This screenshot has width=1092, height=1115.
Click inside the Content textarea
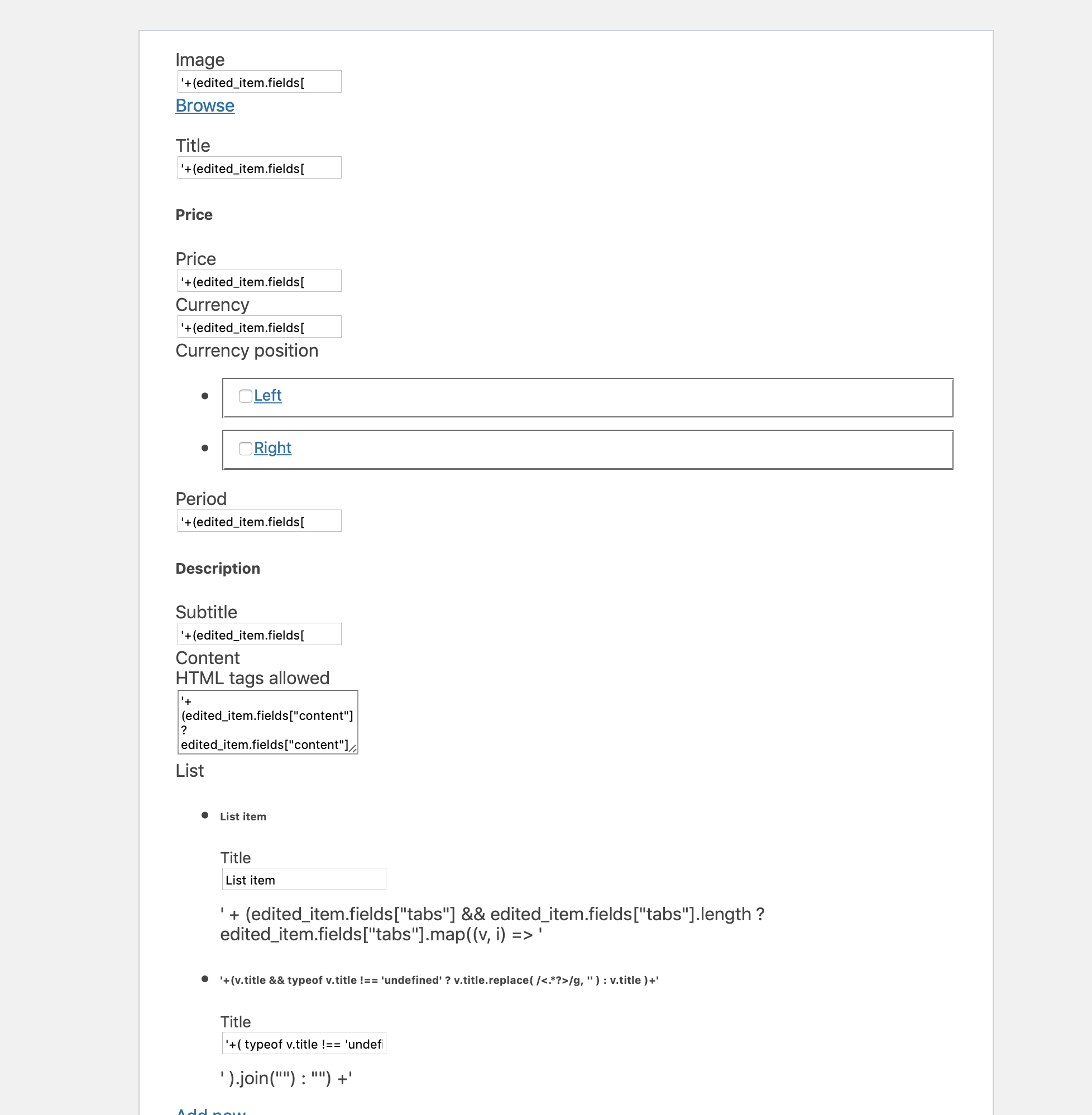pyautogui.click(x=268, y=722)
